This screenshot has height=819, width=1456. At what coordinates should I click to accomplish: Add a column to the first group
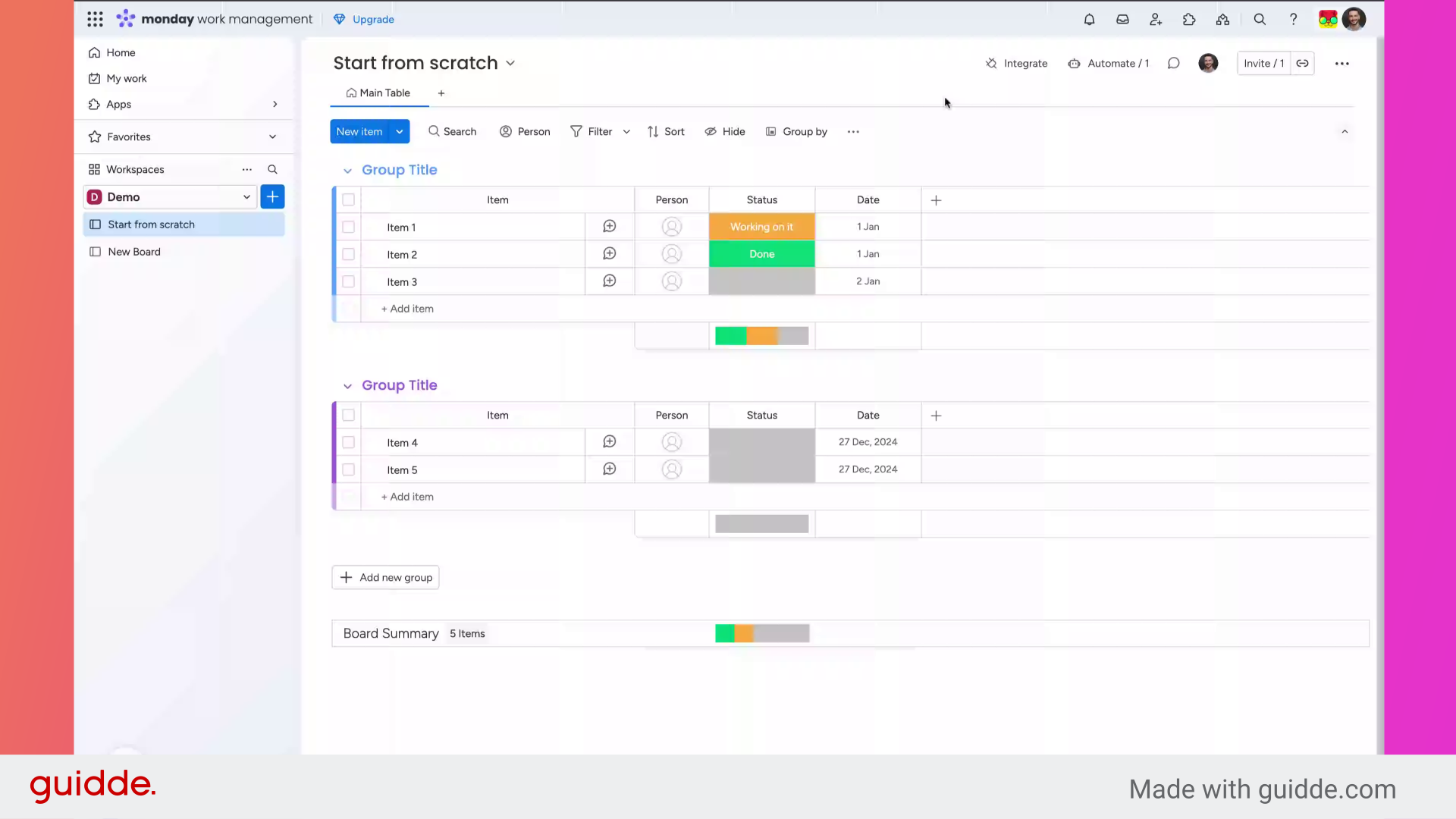coord(936,200)
